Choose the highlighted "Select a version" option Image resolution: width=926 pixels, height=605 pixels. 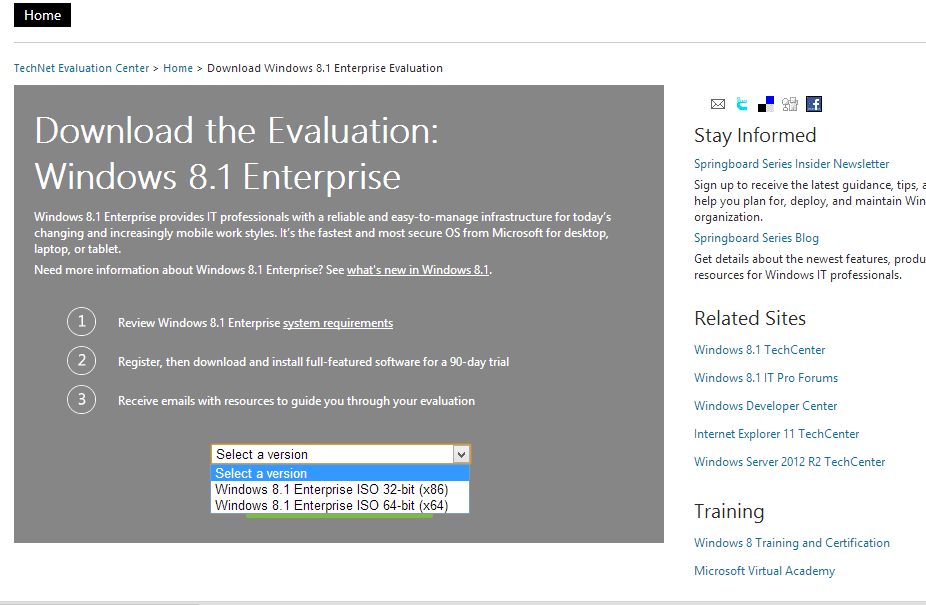coord(340,473)
